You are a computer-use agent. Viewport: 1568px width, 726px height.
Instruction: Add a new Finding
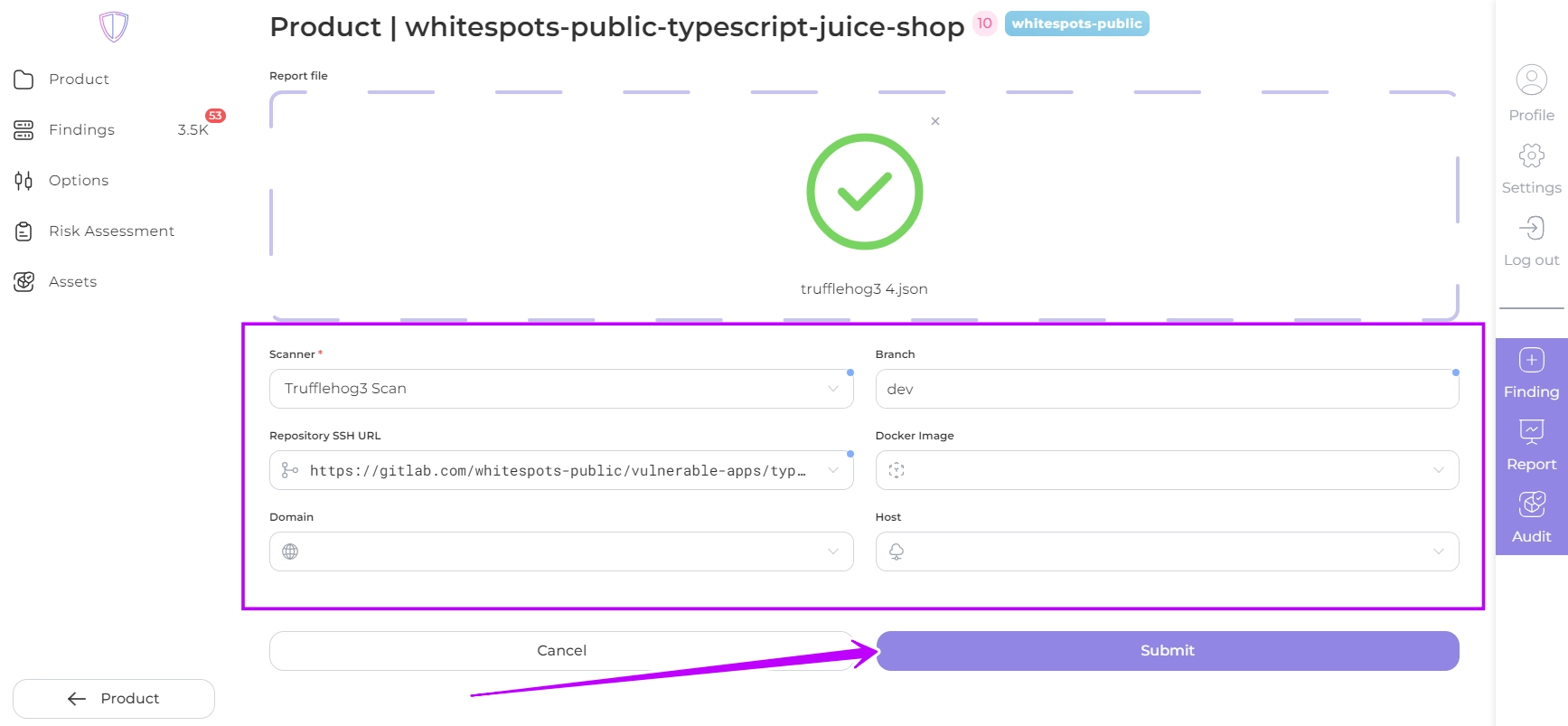tap(1531, 361)
